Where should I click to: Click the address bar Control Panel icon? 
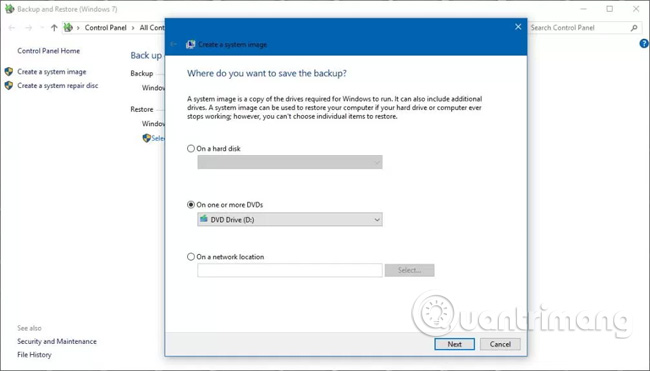point(68,28)
